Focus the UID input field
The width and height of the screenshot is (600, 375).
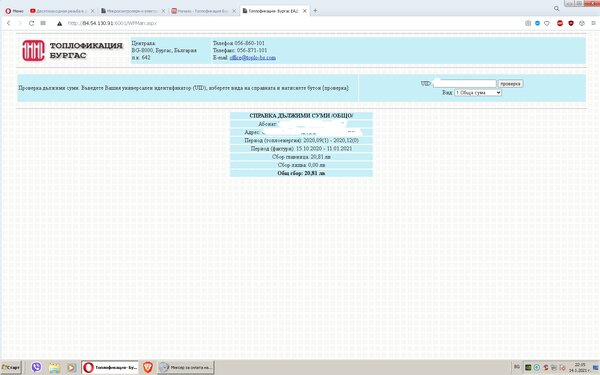point(464,83)
